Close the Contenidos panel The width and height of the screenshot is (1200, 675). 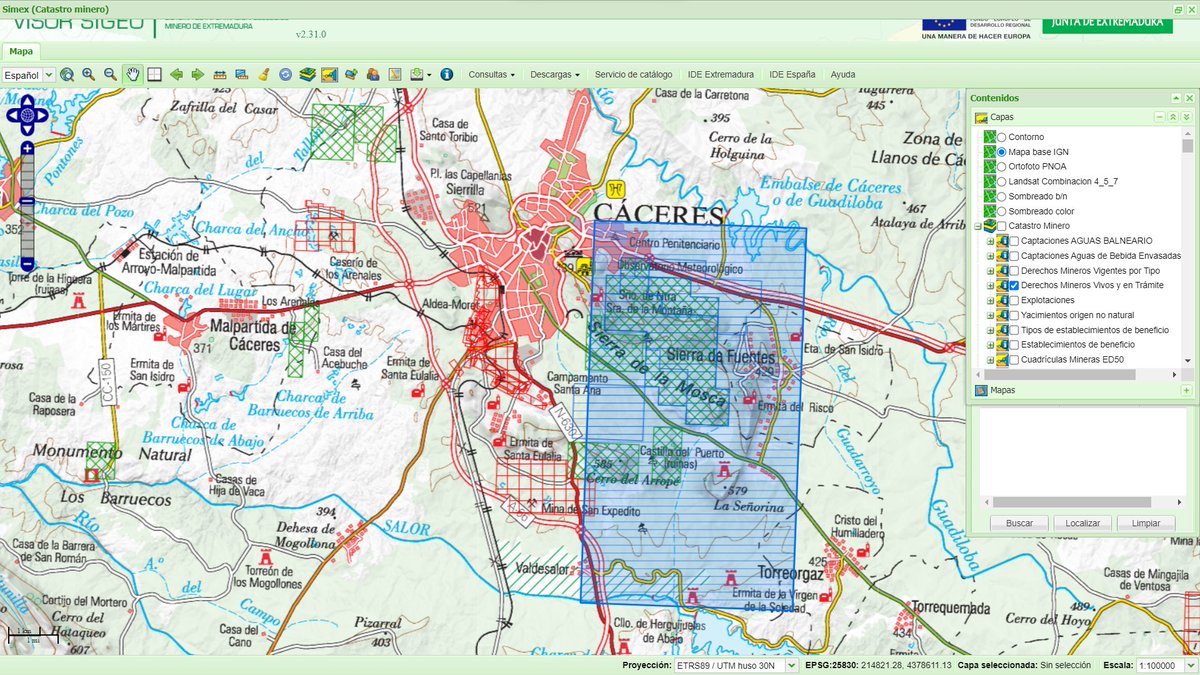(x=1189, y=98)
